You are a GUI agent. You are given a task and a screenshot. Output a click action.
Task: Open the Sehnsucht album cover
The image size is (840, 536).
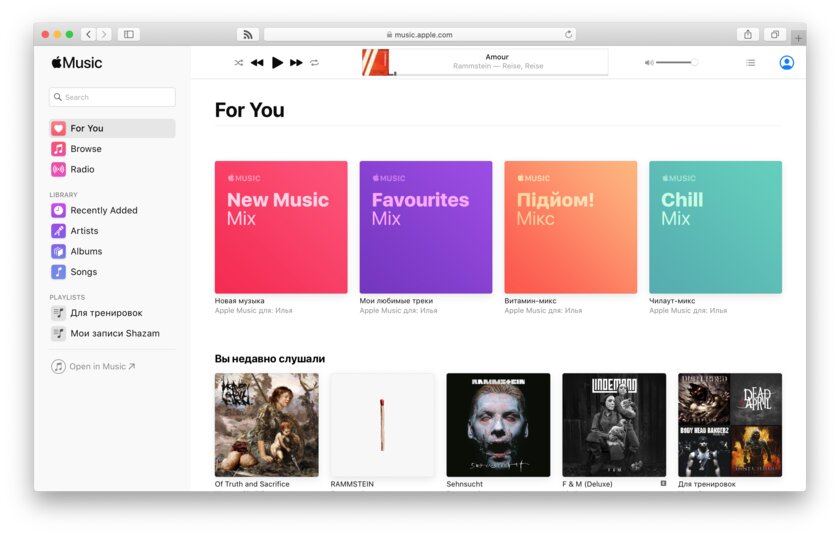coord(498,425)
